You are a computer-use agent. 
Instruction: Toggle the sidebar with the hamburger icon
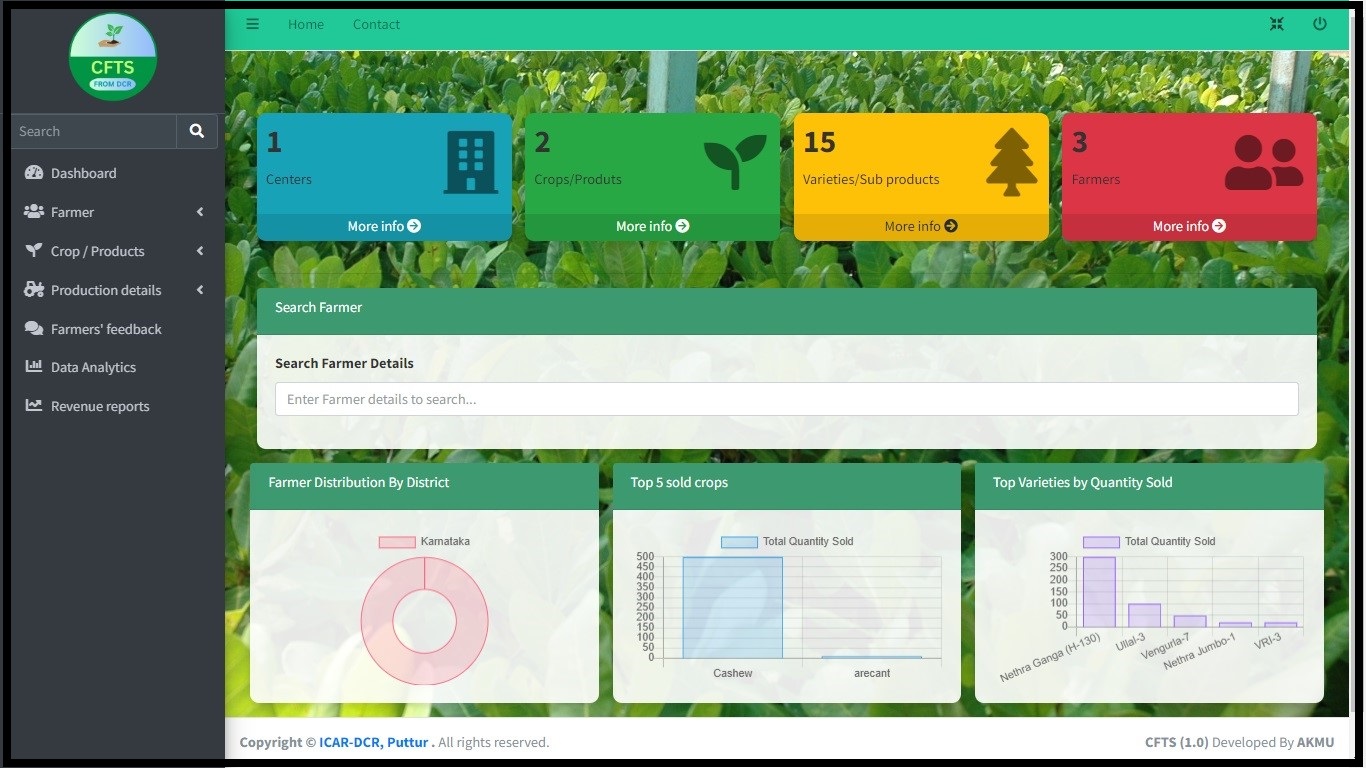(252, 24)
